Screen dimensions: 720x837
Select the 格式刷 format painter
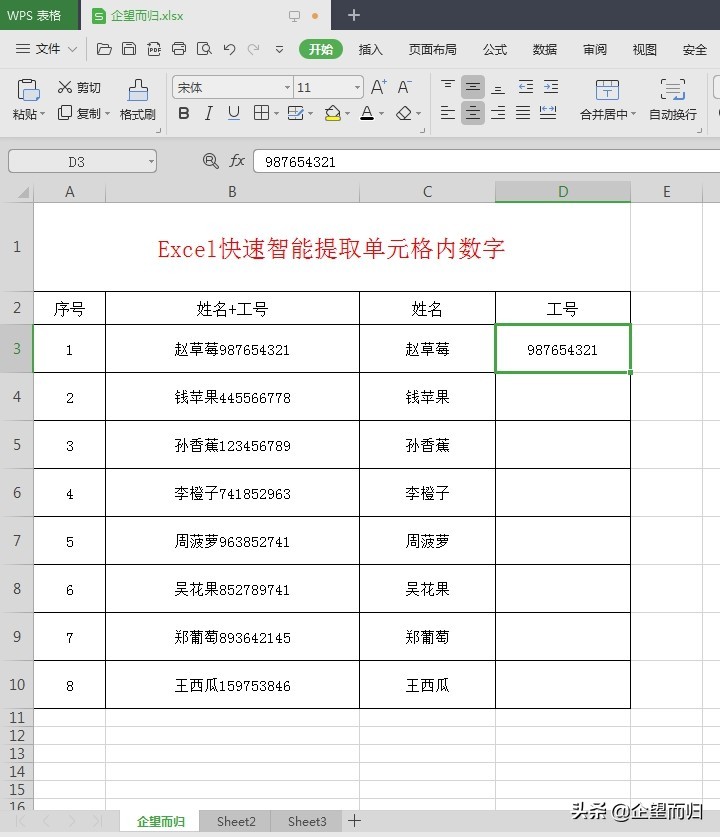(138, 99)
